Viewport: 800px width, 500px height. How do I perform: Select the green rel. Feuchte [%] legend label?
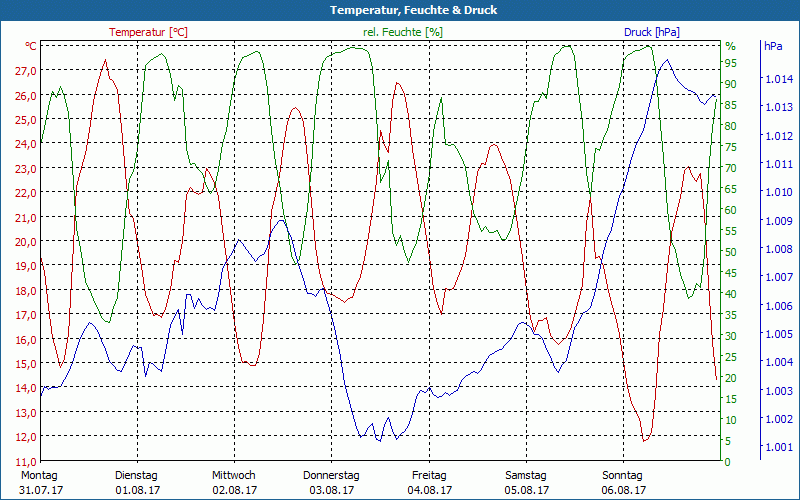402,32
